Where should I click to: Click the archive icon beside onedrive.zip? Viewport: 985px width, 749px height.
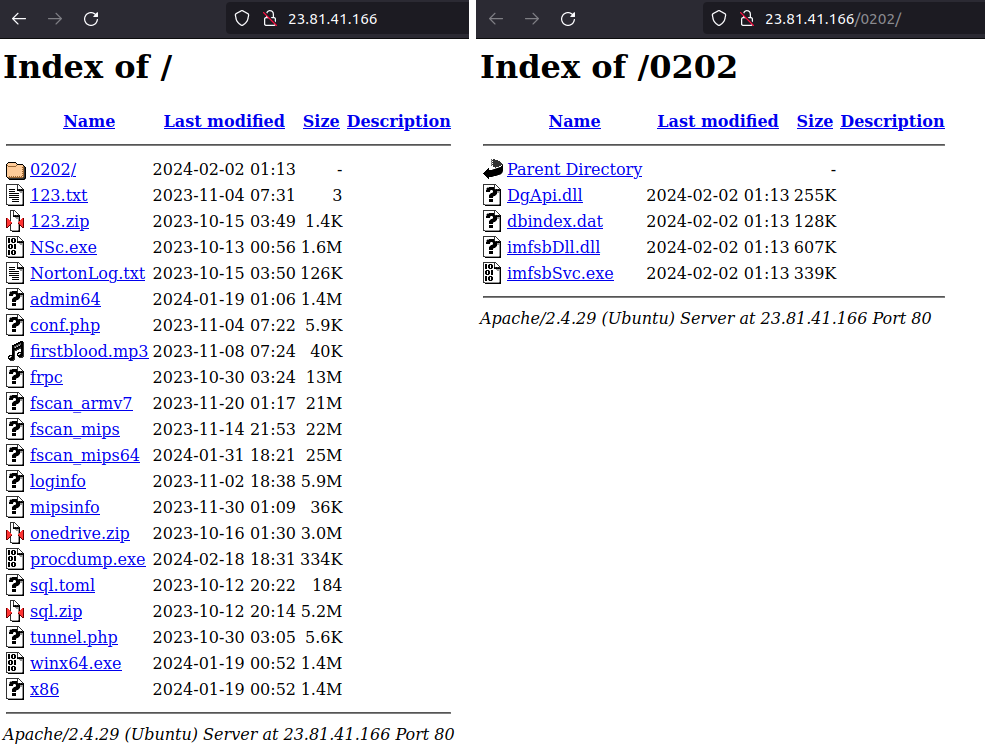coord(15,533)
